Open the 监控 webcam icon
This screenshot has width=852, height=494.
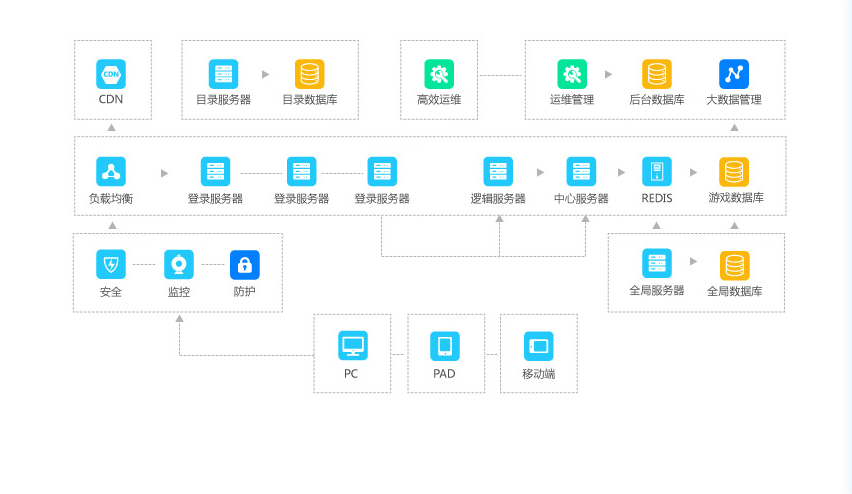point(179,265)
